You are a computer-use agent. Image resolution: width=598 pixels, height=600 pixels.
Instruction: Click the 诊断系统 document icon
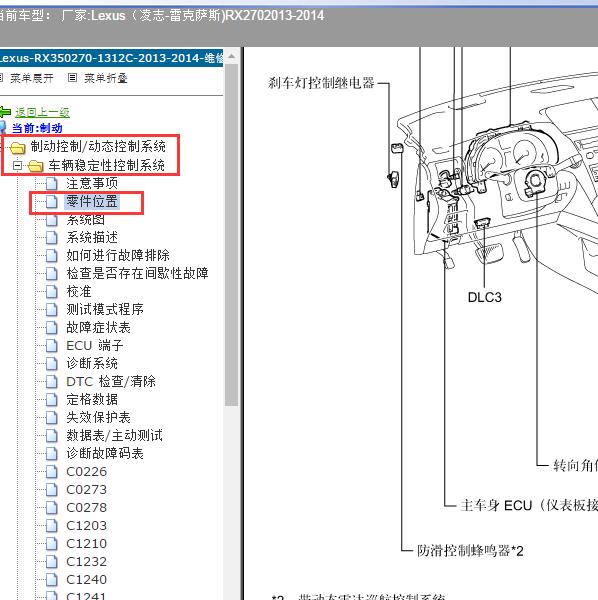pyautogui.click(x=52, y=364)
